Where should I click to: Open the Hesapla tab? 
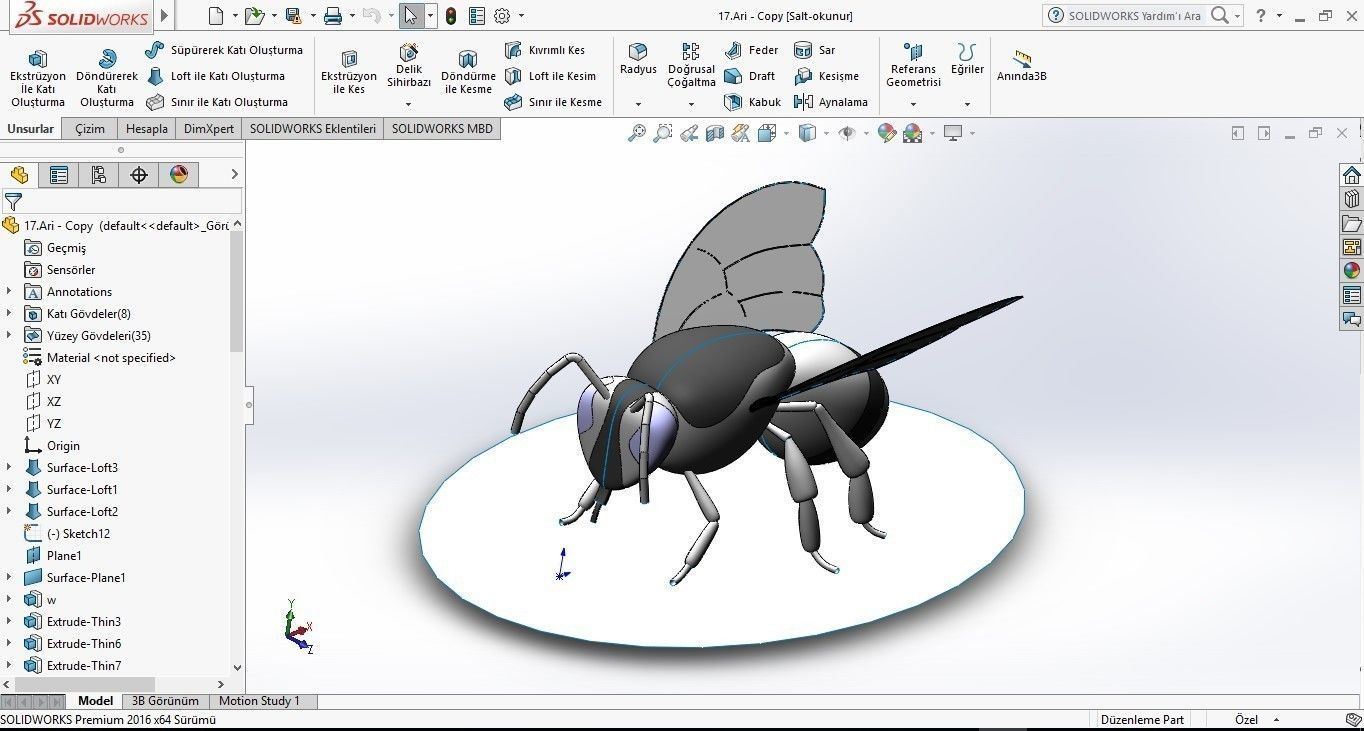[x=146, y=129]
